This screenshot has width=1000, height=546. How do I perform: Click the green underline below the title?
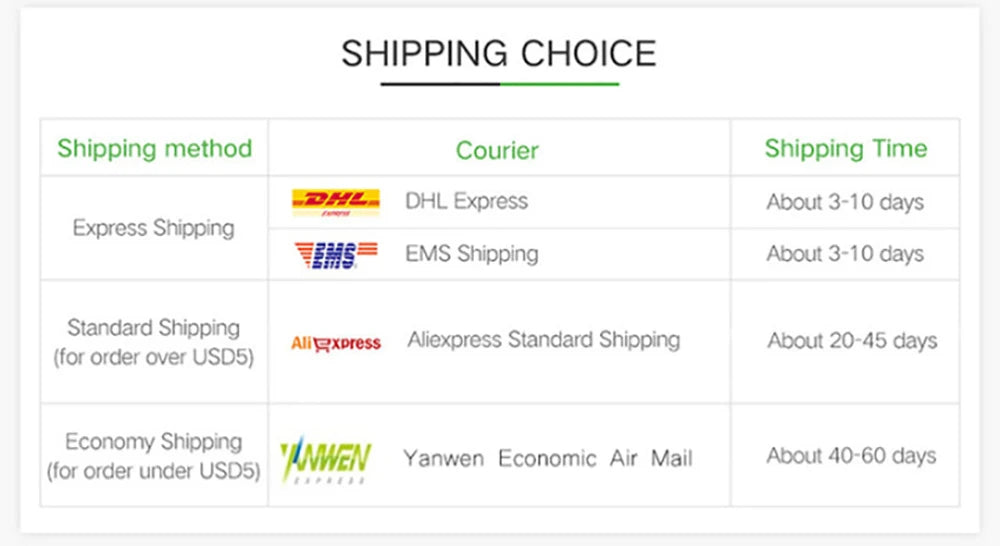pyautogui.click(x=560, y=84)
